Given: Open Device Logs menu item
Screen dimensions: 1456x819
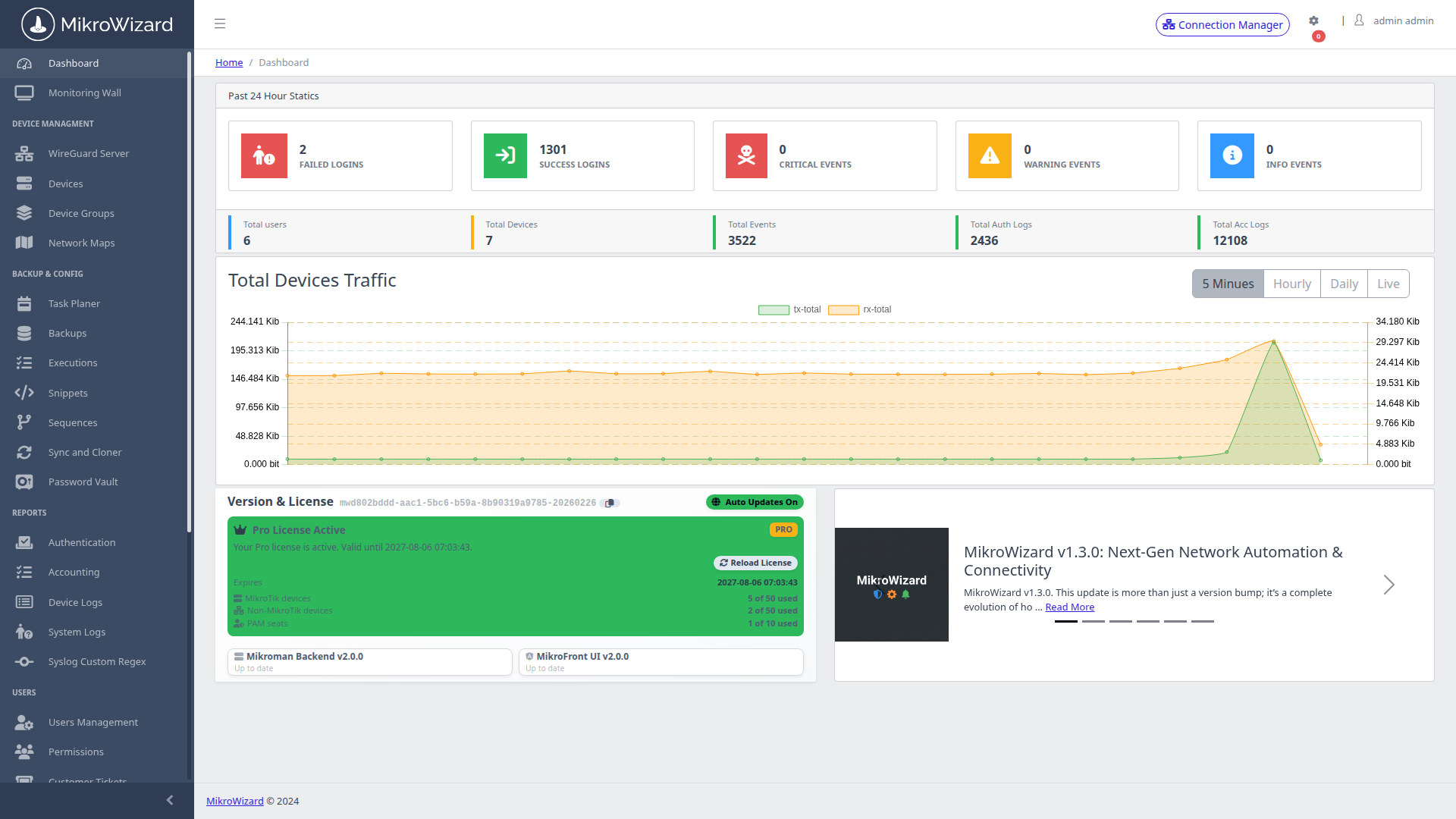Looking at the screenshot, I should (94, 602).
